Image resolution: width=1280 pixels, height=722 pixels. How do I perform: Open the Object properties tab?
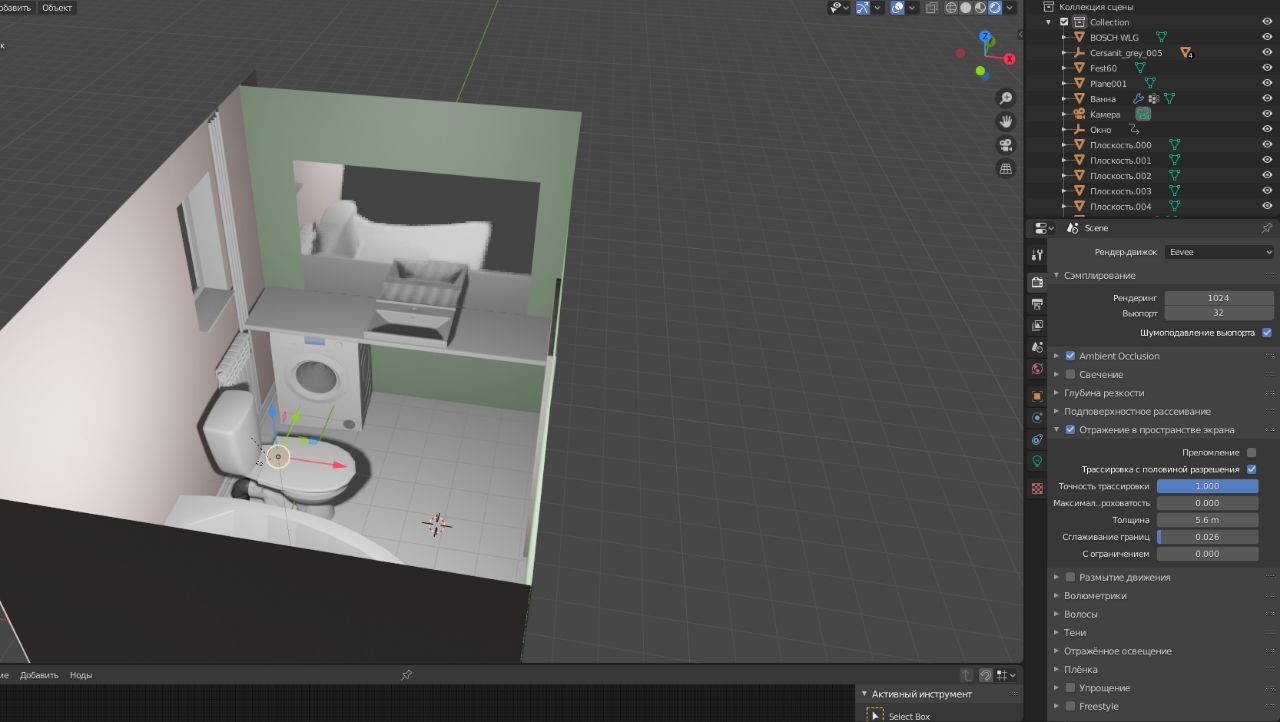(1037, 396)
